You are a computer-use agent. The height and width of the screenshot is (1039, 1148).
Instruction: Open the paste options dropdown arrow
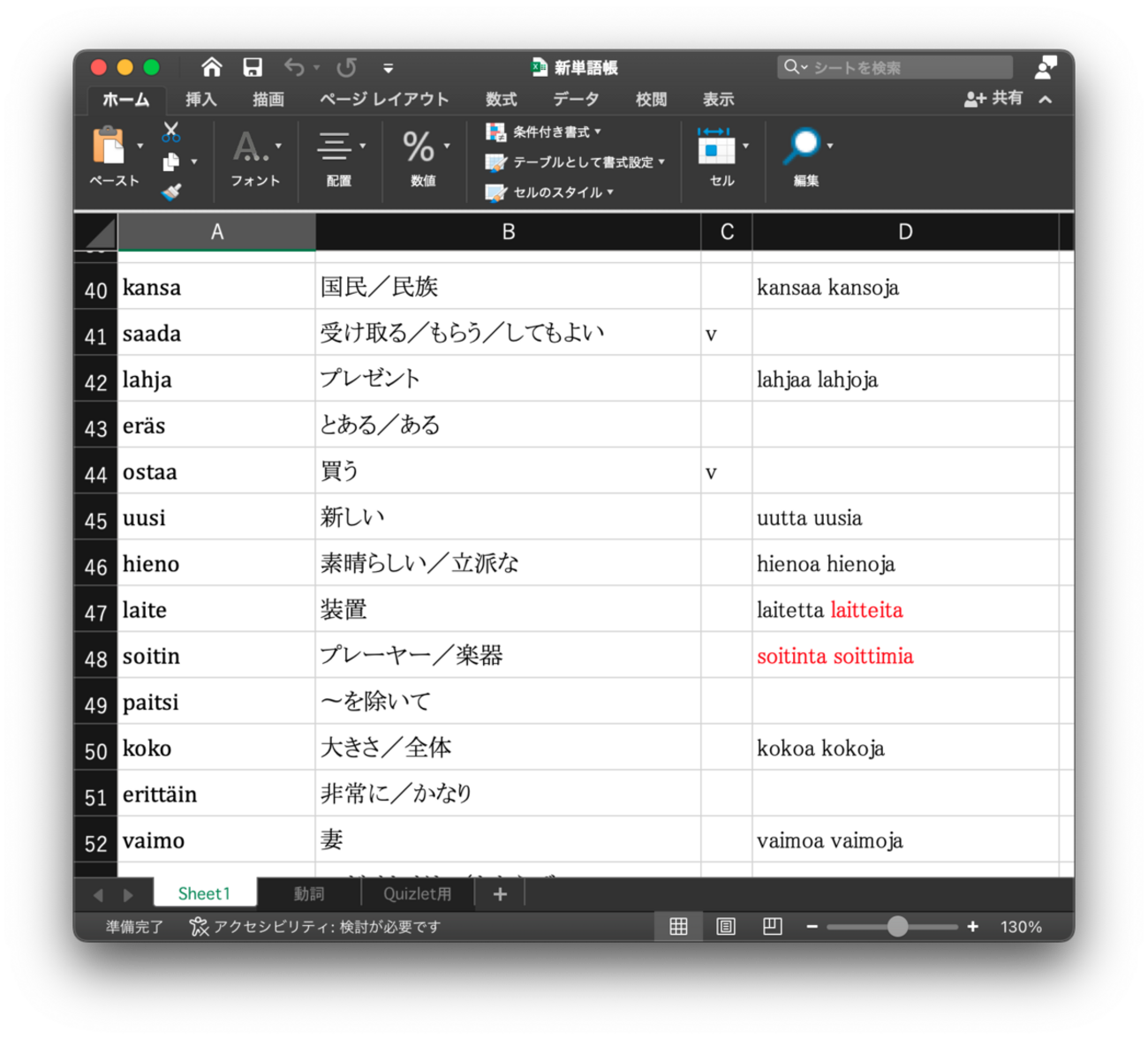click(140, 146)
